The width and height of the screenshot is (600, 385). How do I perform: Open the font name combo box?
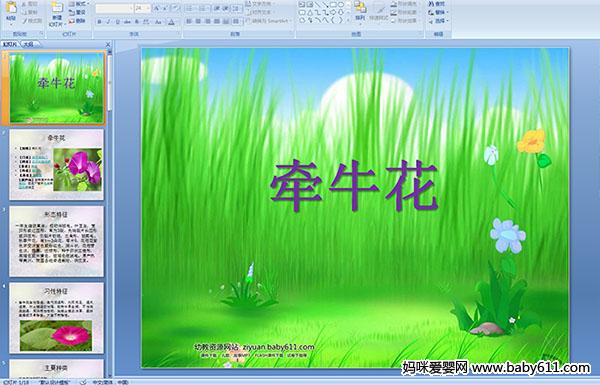[114, 8]
